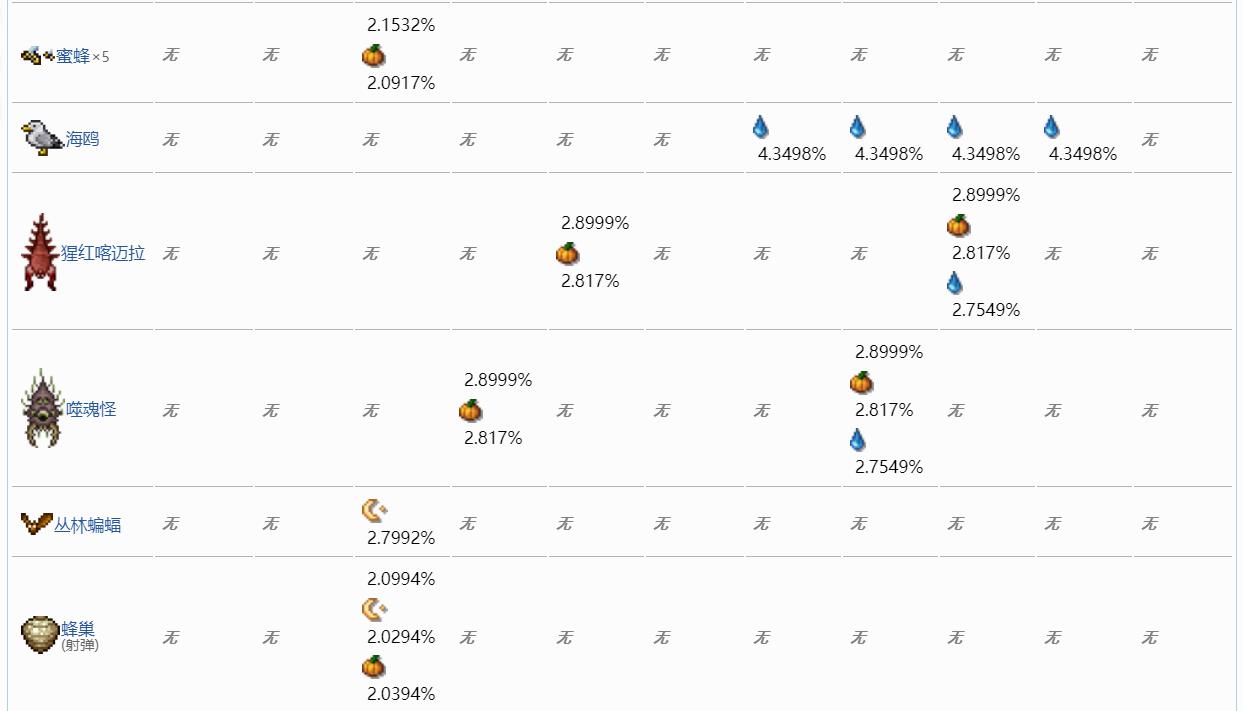Click the crescent moon icon in 蜂巢 row
The image size is (1243, 711).
(x=374, y=608)
